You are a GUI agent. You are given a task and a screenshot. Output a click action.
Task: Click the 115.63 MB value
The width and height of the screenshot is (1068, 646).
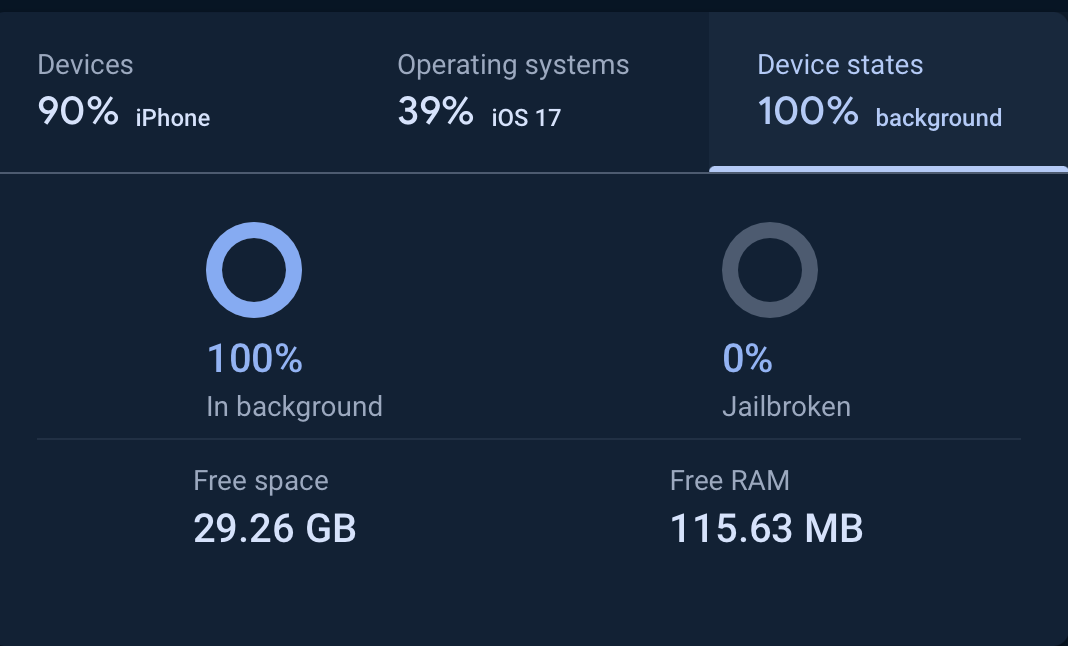click(766, 528)
